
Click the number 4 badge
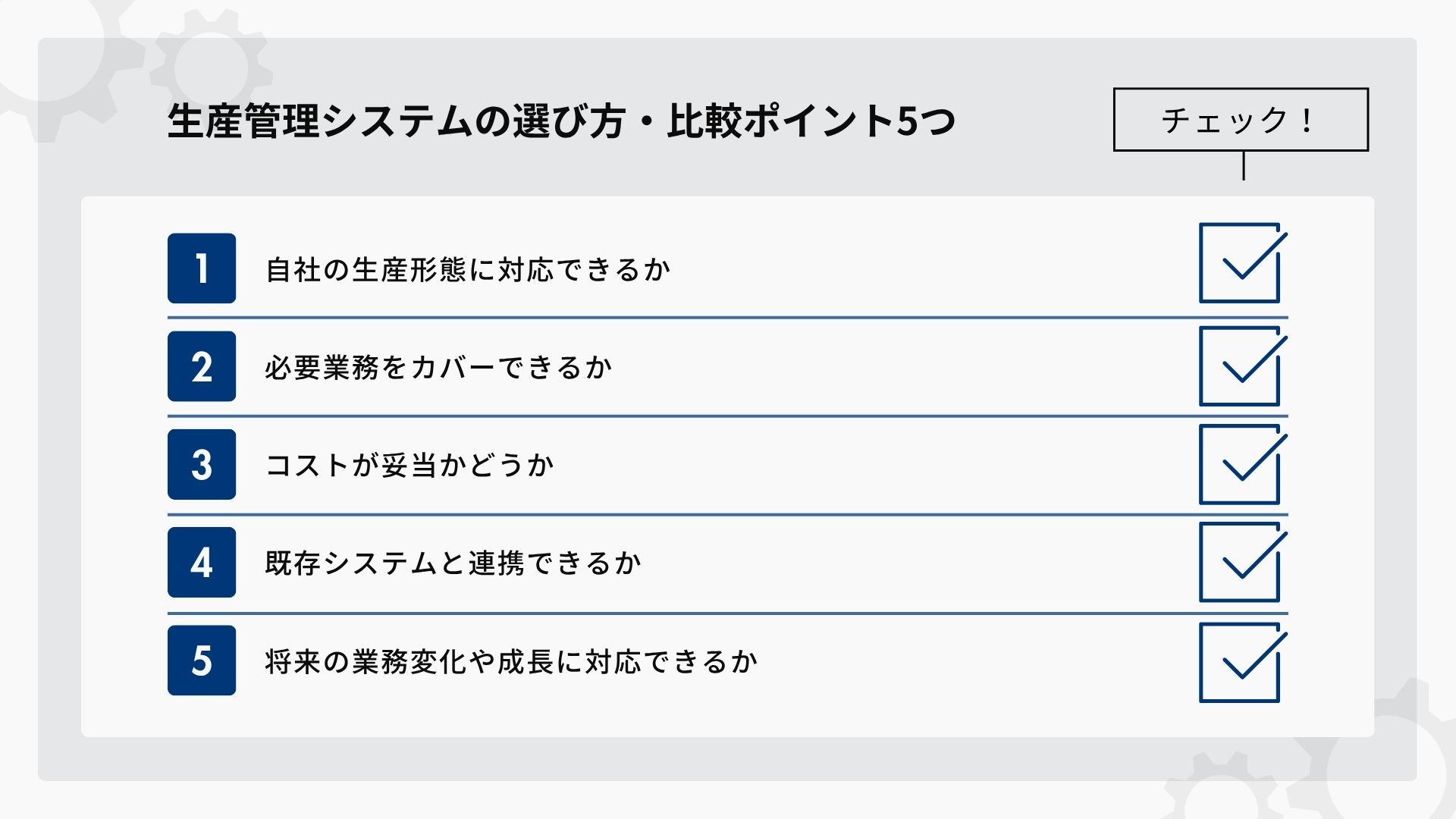[x=202, y=562]
